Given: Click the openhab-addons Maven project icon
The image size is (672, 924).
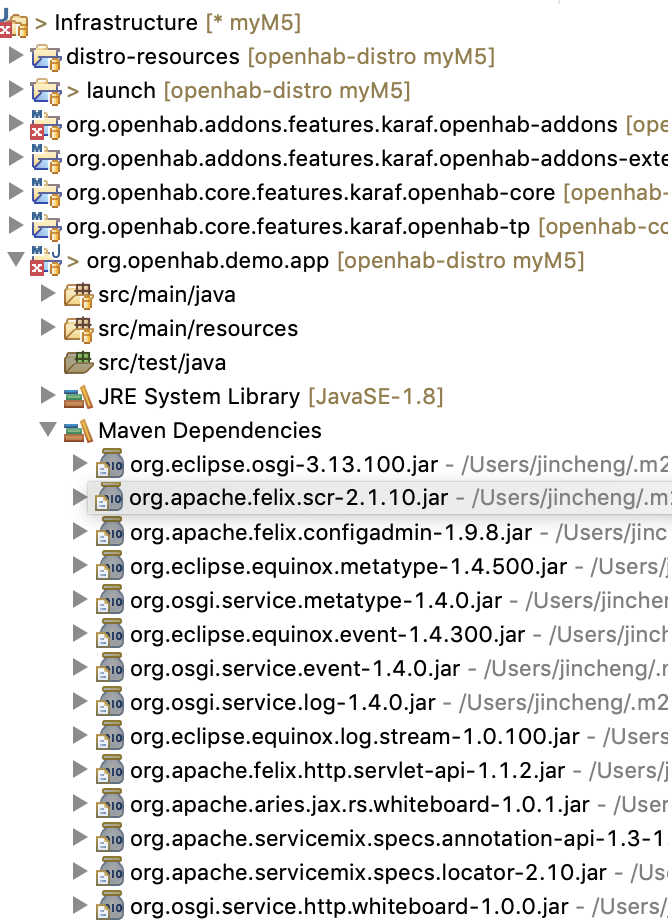Looking at the screenshot, I should [46, 125].
